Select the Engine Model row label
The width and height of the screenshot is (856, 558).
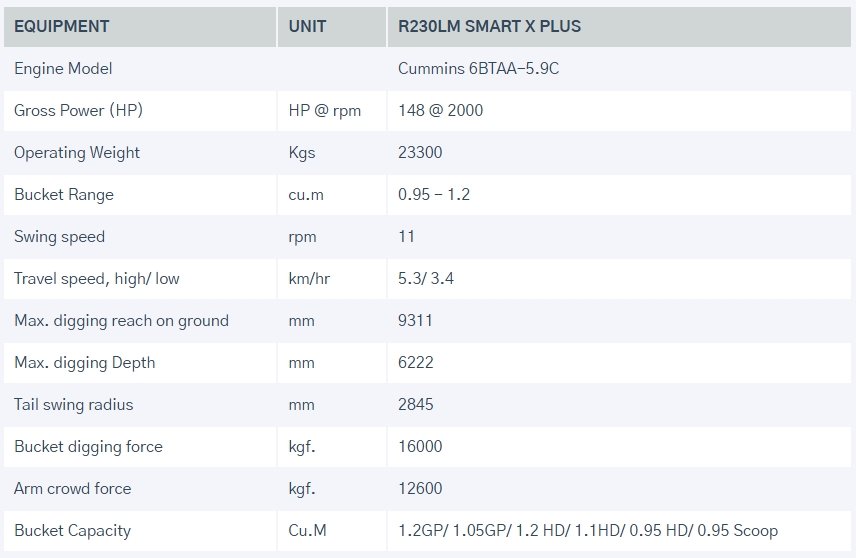coord(63,69)
